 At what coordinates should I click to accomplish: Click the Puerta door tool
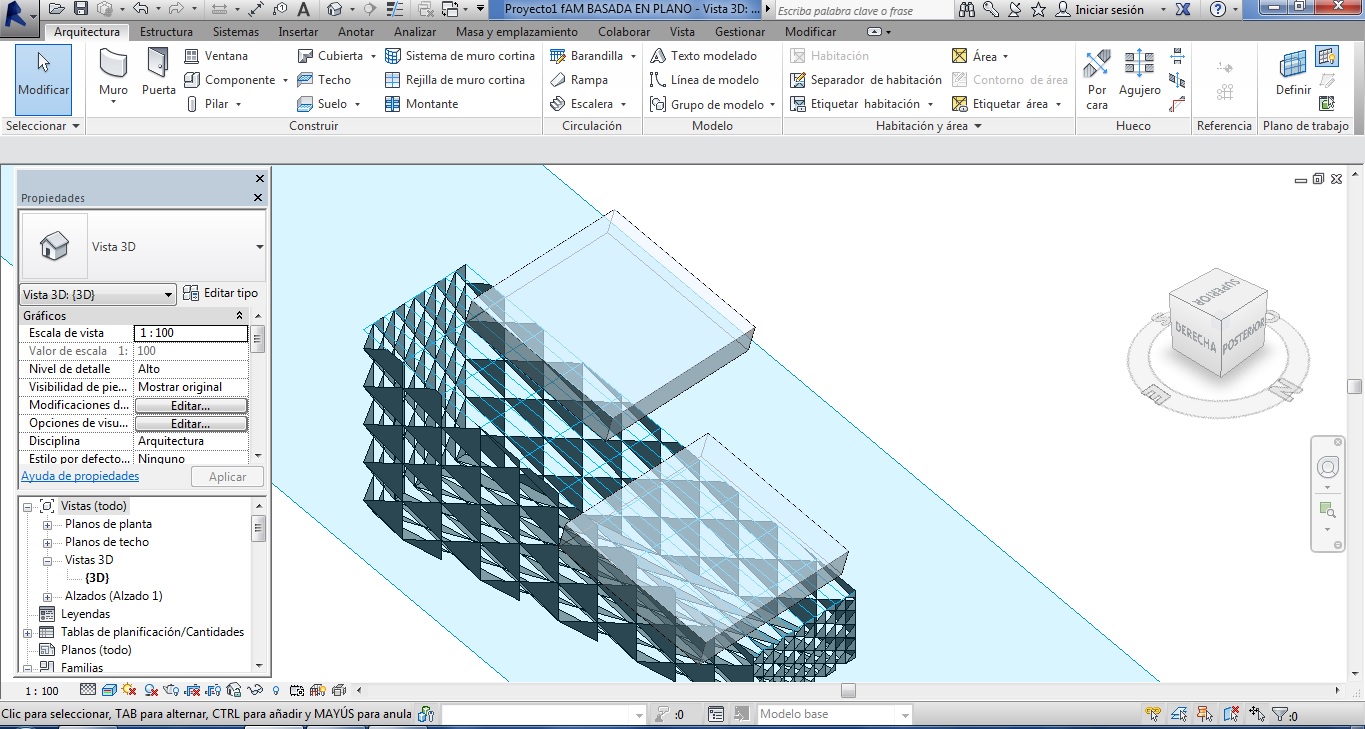click(158, 74)
